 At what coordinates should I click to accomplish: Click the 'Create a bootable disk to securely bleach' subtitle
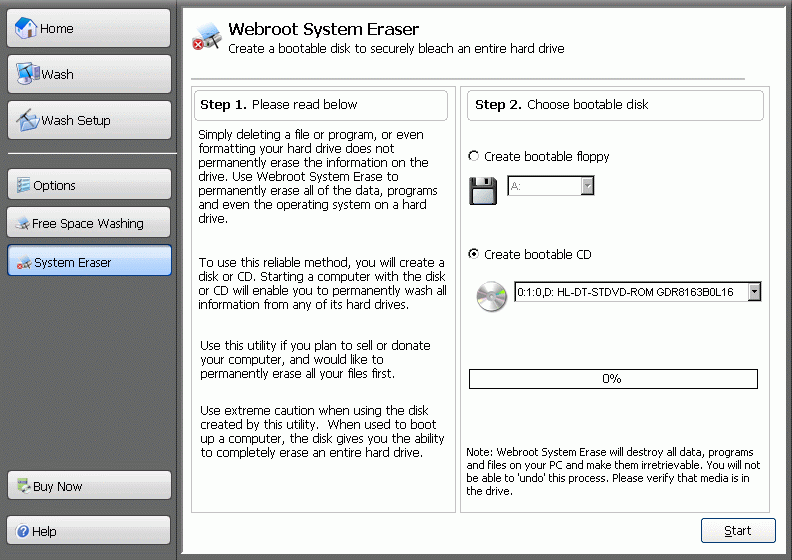tap(396, 48)
